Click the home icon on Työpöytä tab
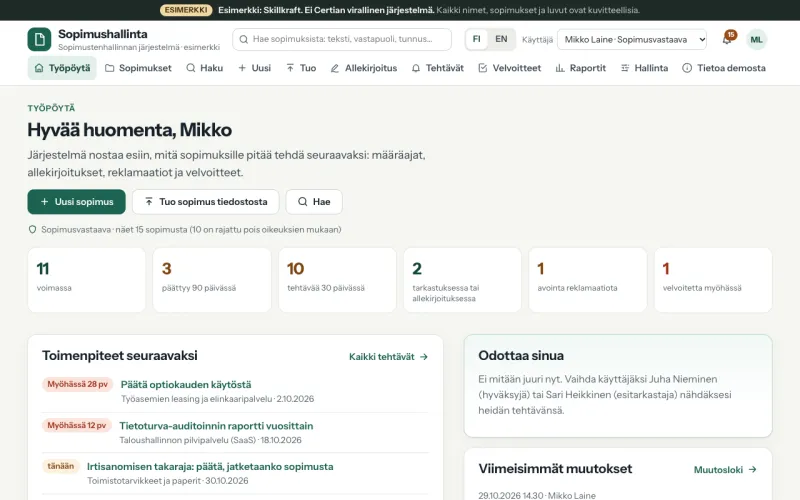Image resolution: width=800 pixels, height=500 pixels. [x=39, y=68]
